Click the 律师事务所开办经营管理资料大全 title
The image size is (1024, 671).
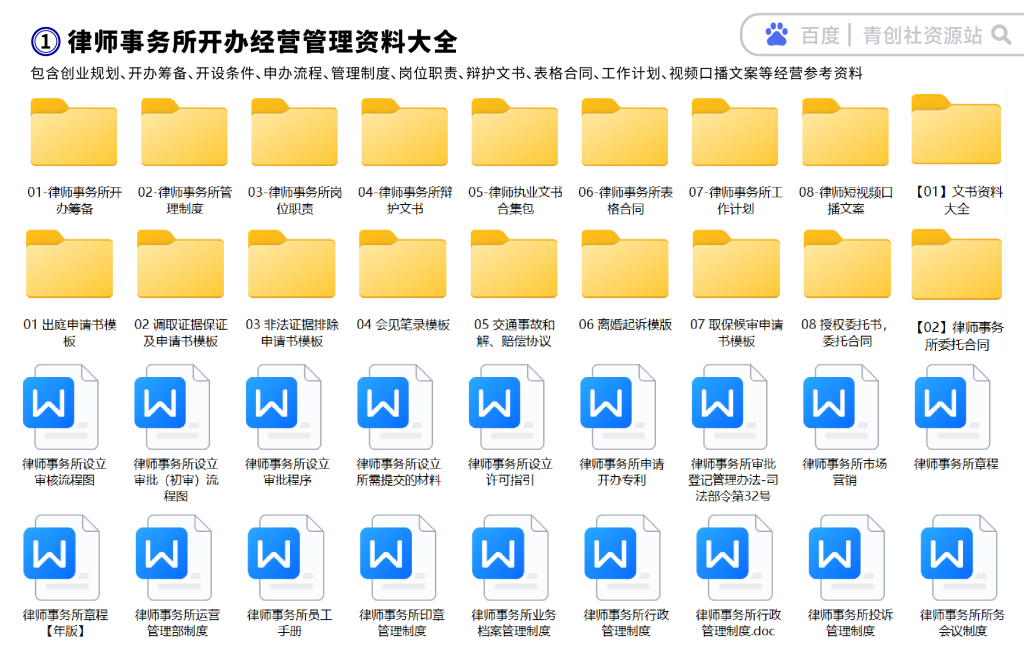[262, 41]
